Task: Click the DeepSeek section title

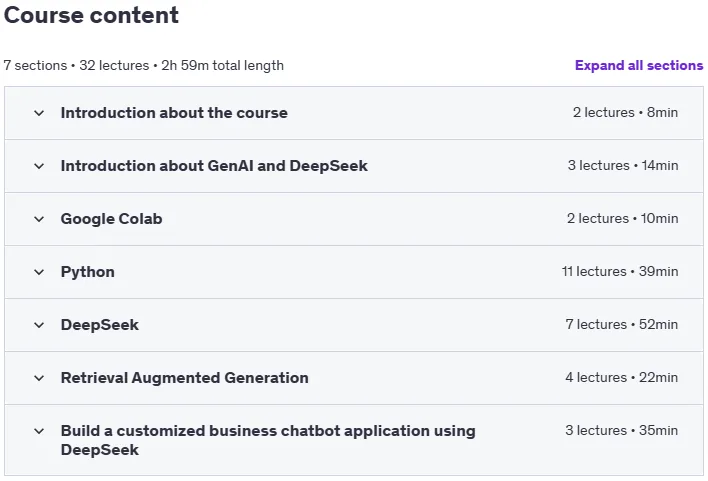Action: 100,325
